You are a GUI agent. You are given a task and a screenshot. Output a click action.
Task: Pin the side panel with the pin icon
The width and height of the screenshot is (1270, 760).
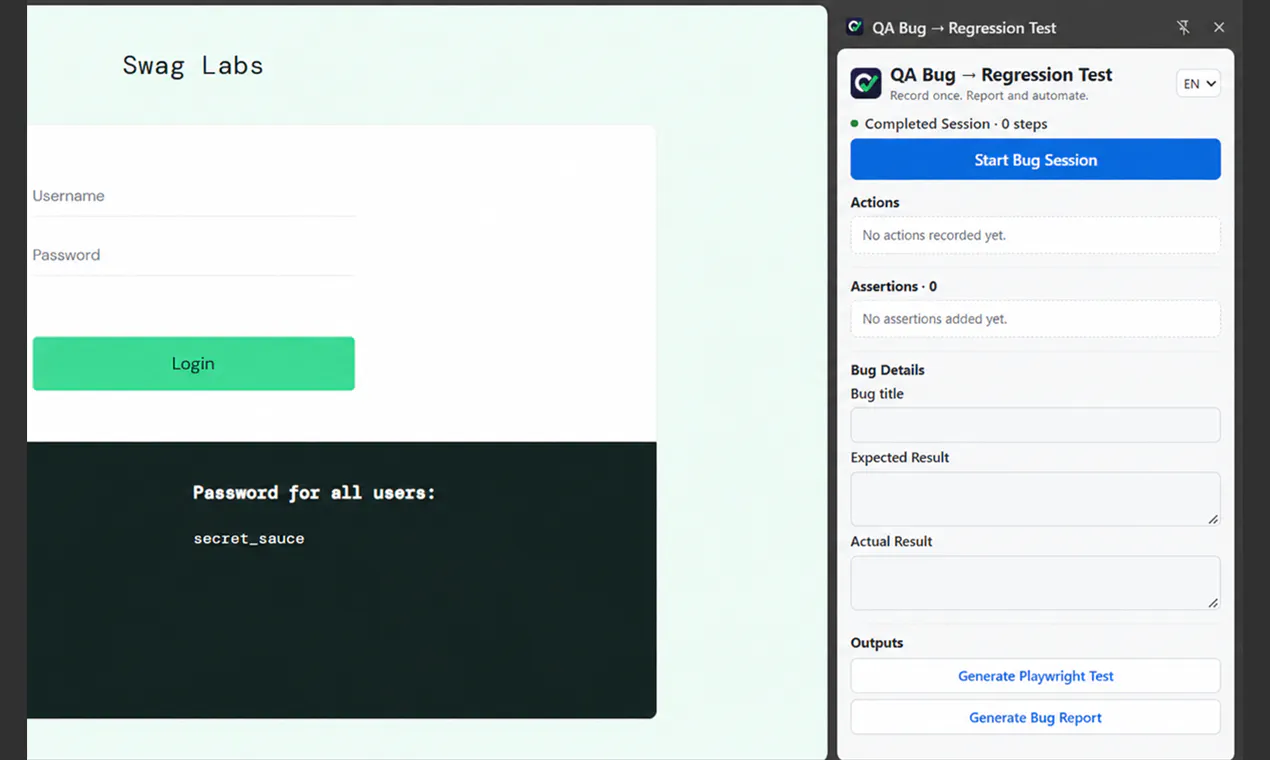(1183, 28)
